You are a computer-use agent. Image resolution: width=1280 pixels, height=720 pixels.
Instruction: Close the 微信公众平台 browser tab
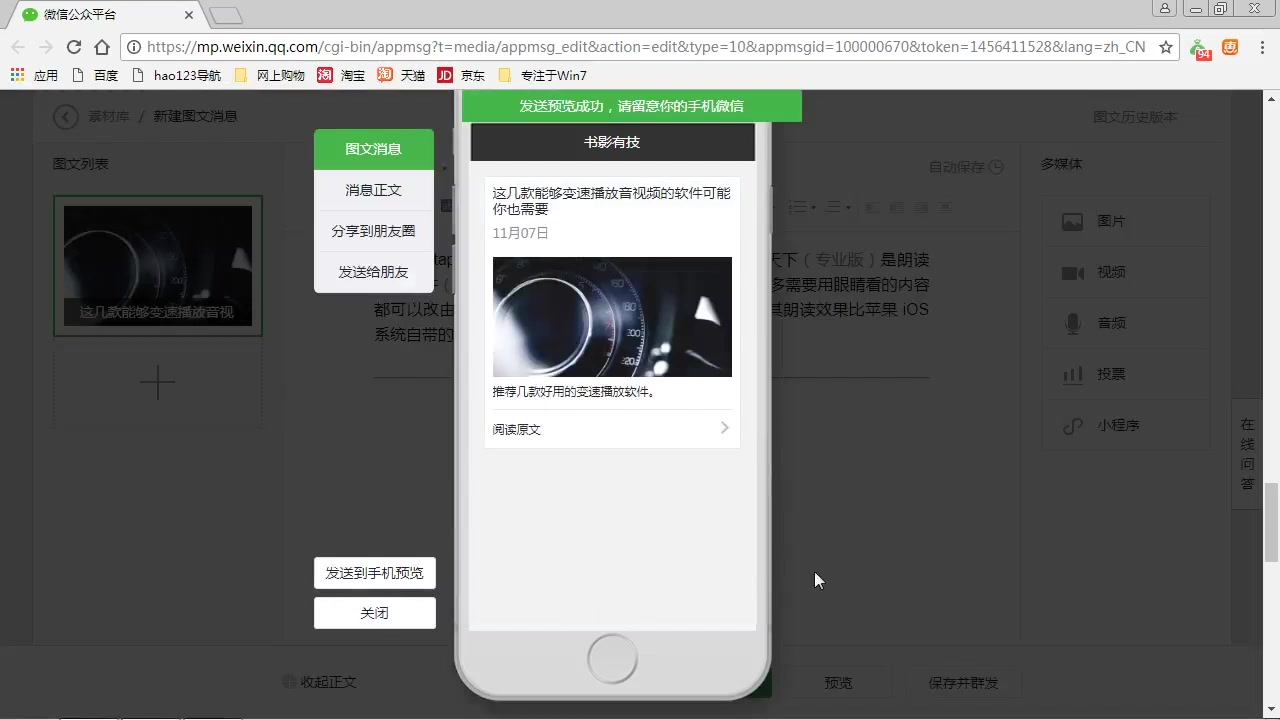pos(190,15)
